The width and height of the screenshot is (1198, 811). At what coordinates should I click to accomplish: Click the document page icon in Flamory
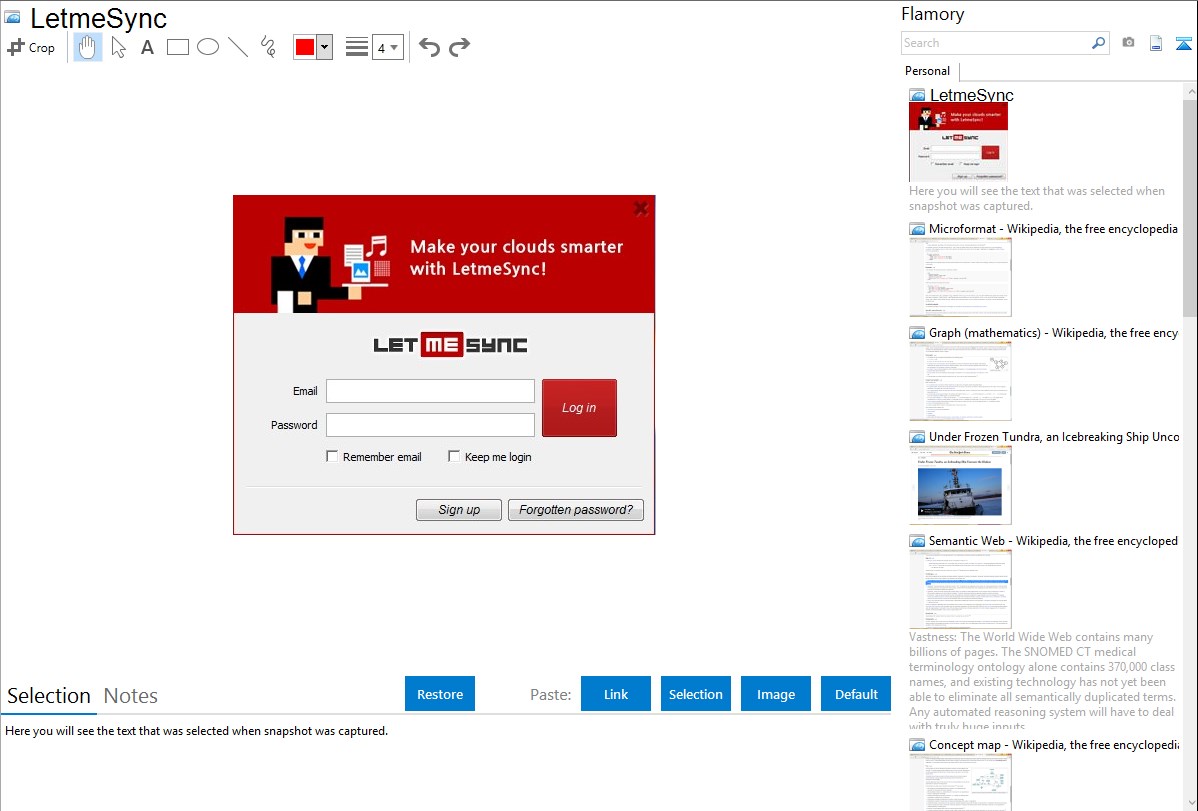1156,43
